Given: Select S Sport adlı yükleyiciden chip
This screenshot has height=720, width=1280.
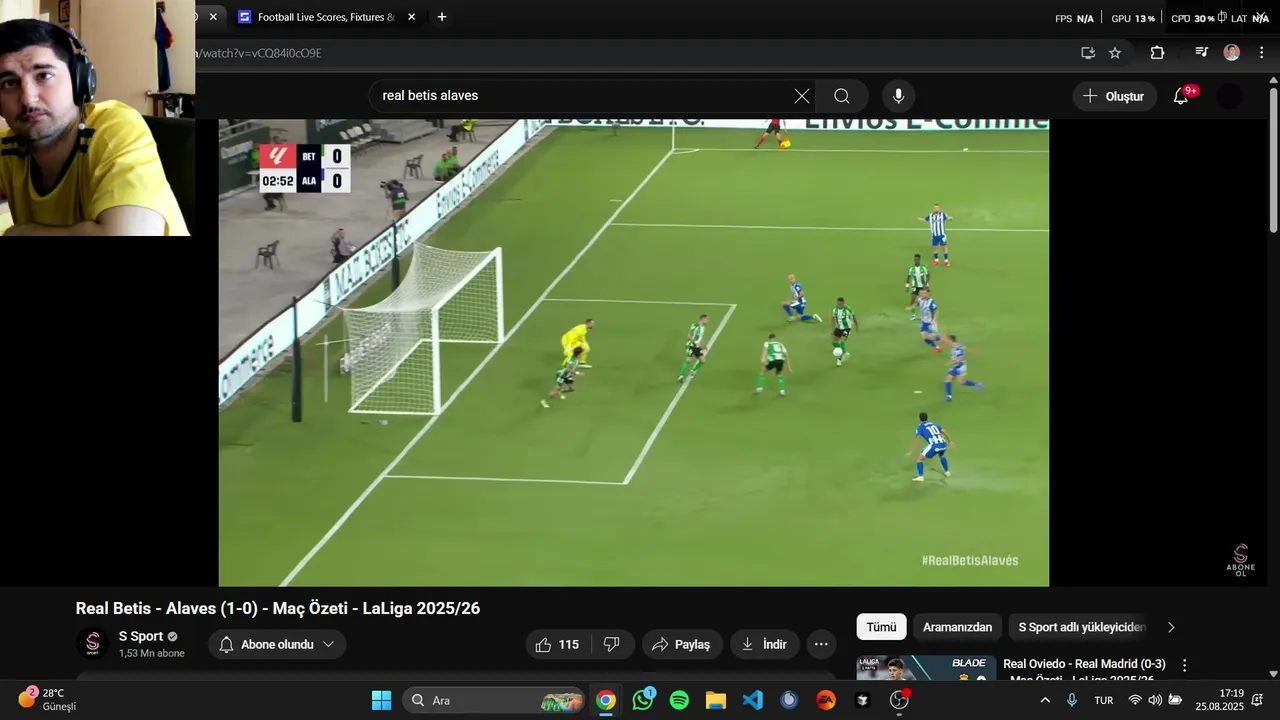Looking at the screenshot, I should (x=1082, y=627).
